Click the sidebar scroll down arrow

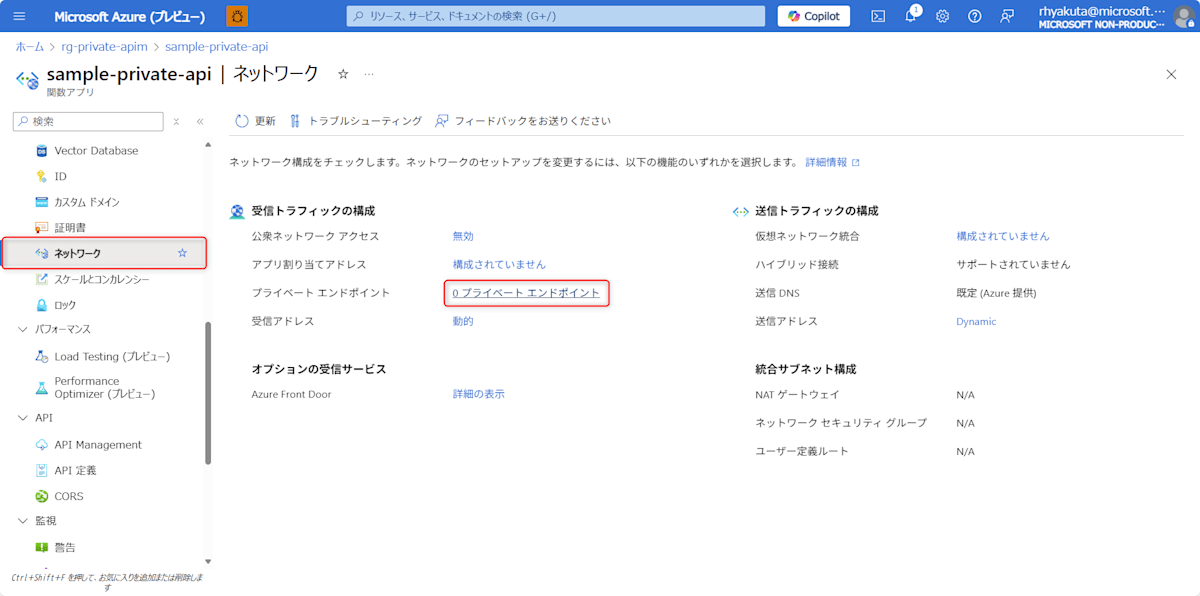[x=208, y=561]
